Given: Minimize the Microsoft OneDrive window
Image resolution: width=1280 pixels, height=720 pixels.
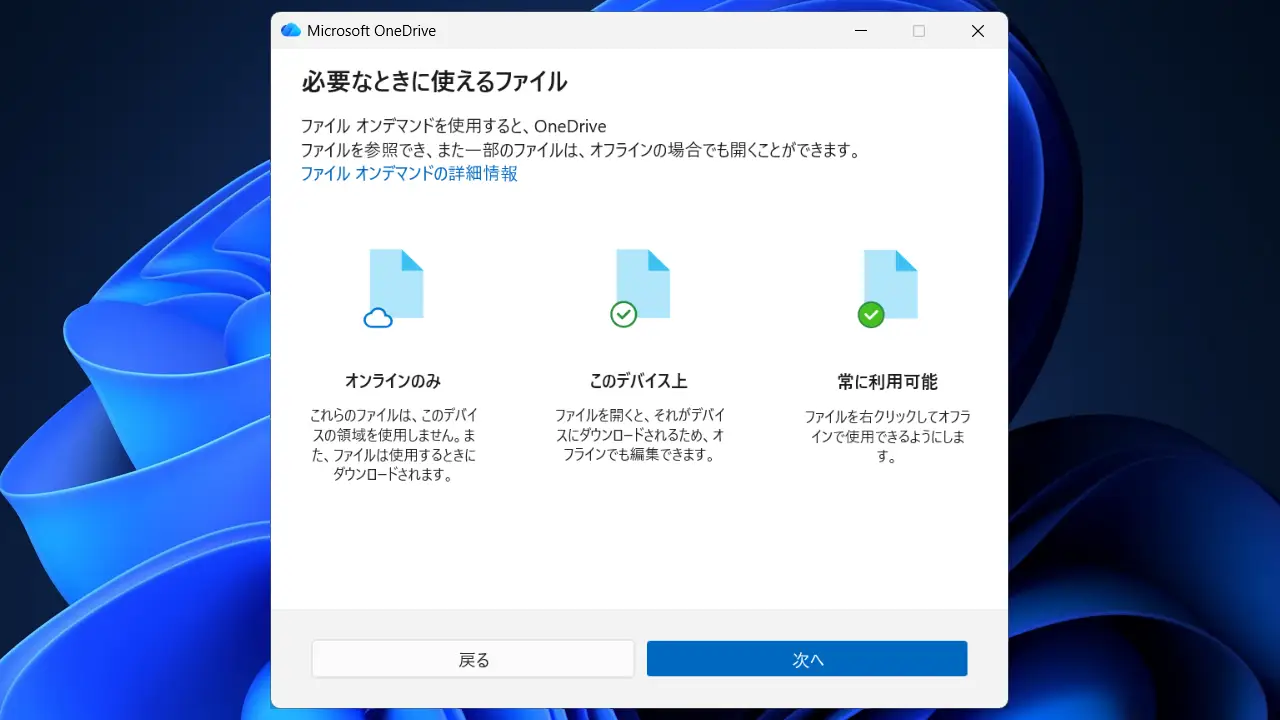Looking at the screenshot, I should (x=861, y=31).
